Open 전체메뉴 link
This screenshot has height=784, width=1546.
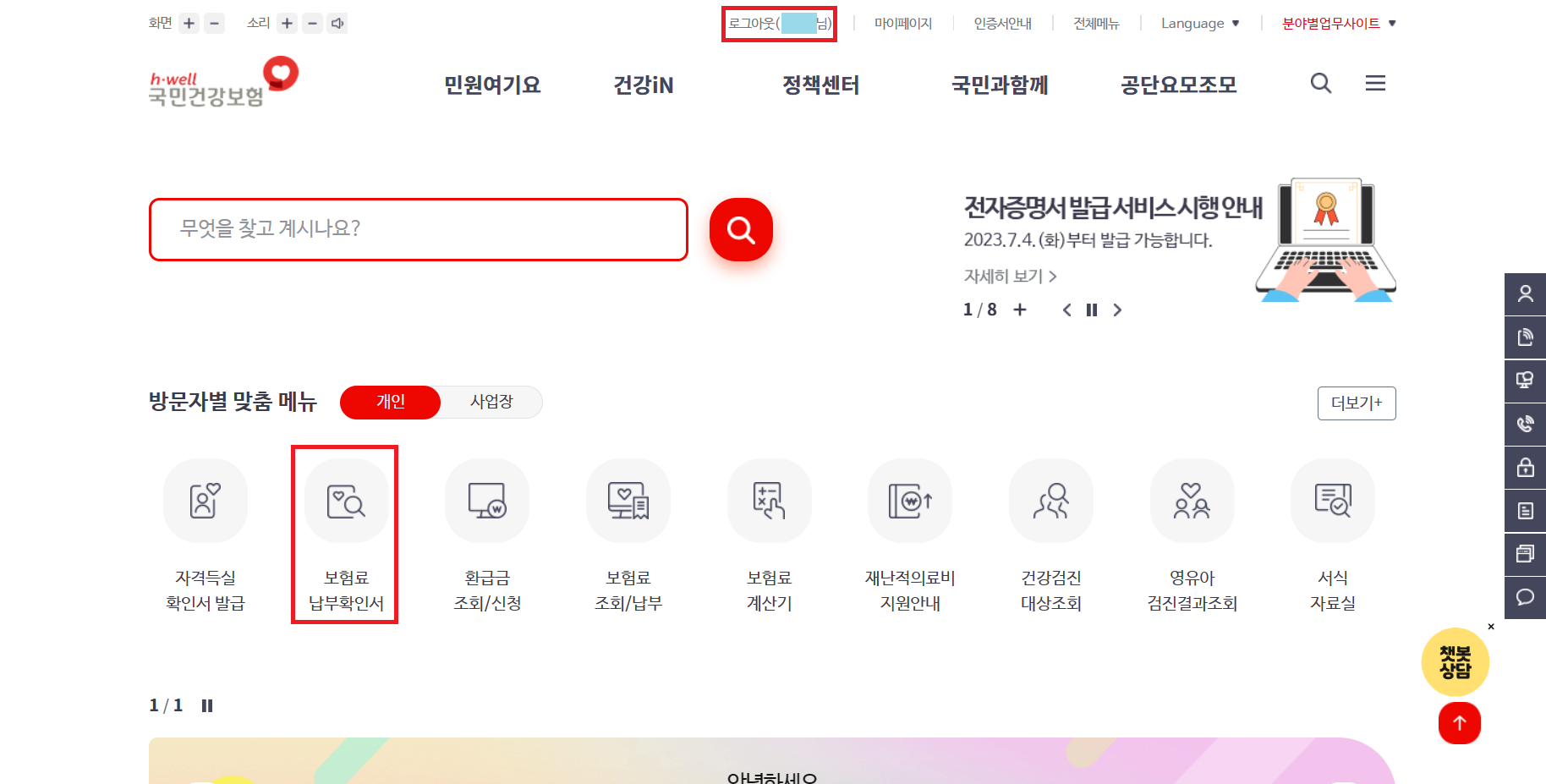click(x=1096, y=24)
